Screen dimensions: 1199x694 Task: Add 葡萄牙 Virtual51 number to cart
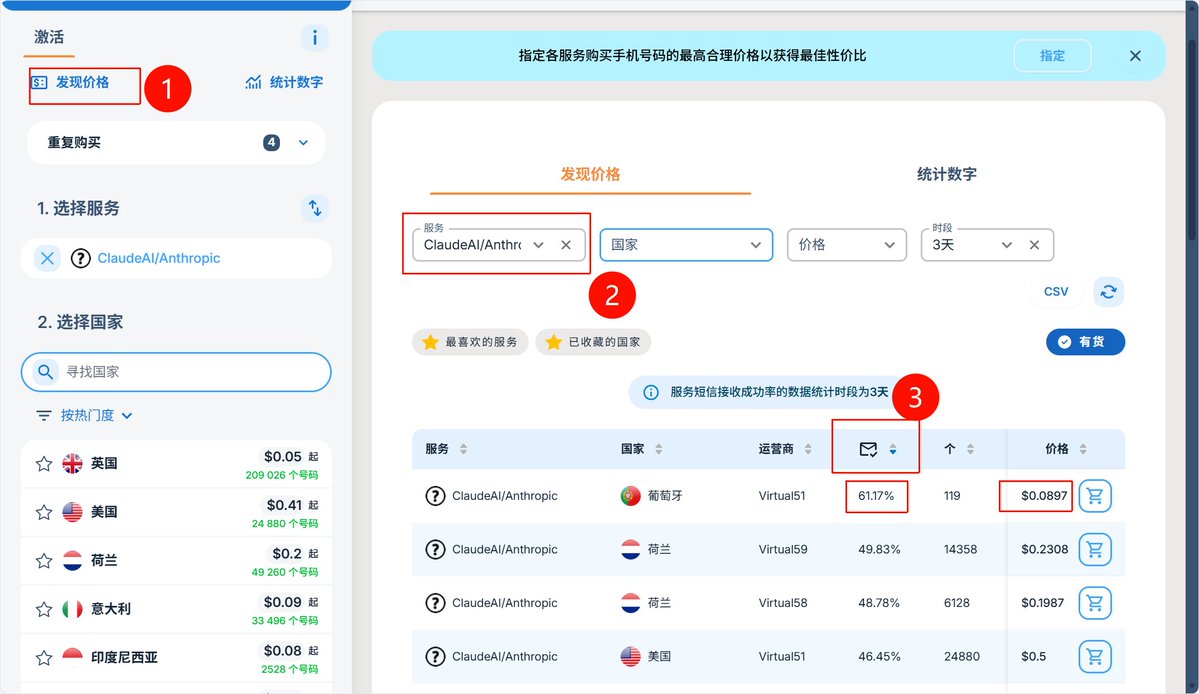(x=1094, y=496)
